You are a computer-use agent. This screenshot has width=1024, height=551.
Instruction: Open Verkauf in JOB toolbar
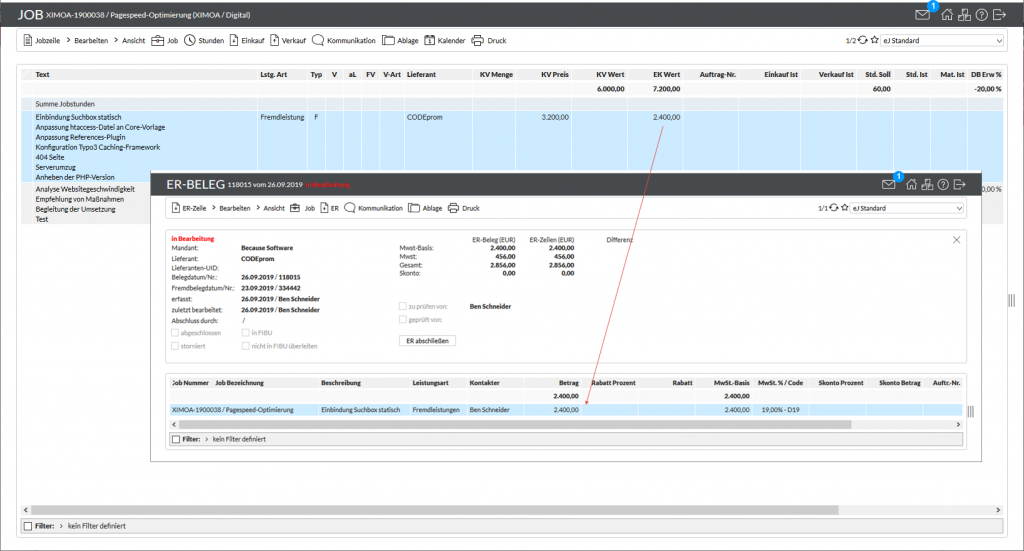288,40
